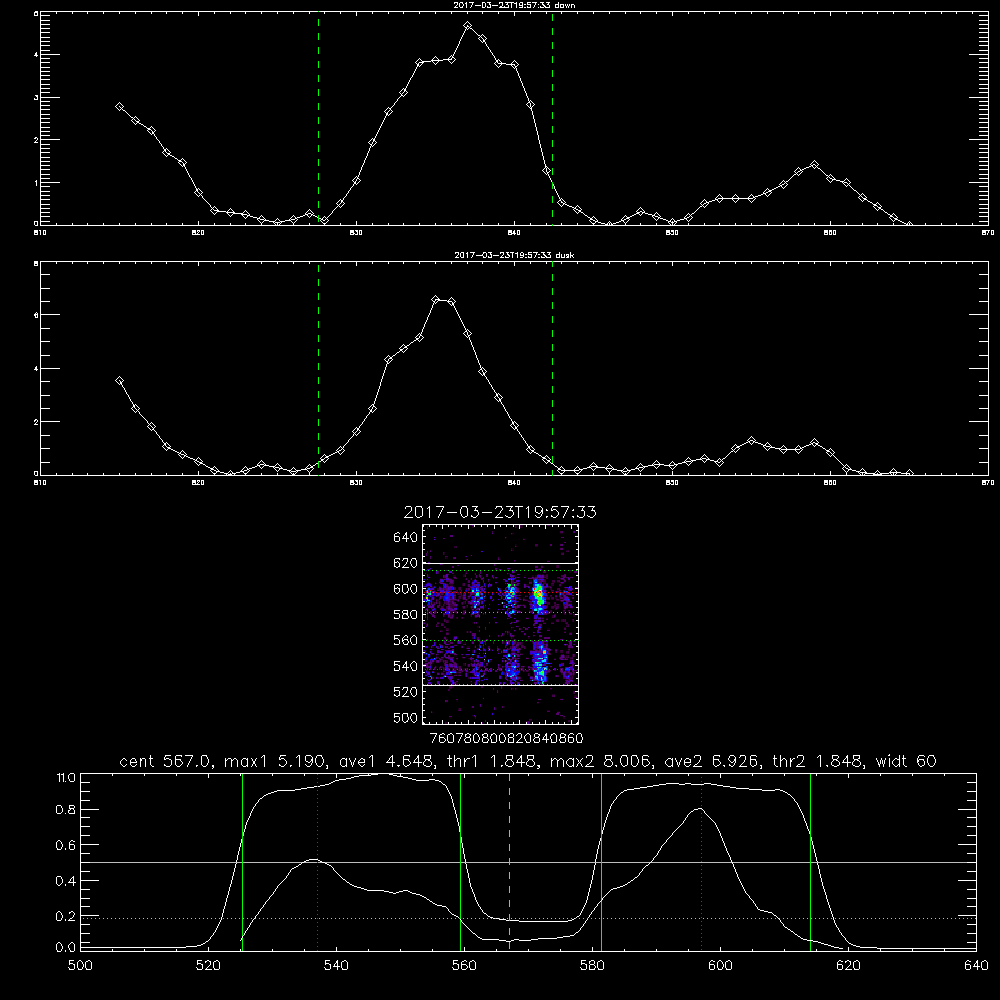Click the secondary peak marker near 859 in dawn plot

coord(814,165)
